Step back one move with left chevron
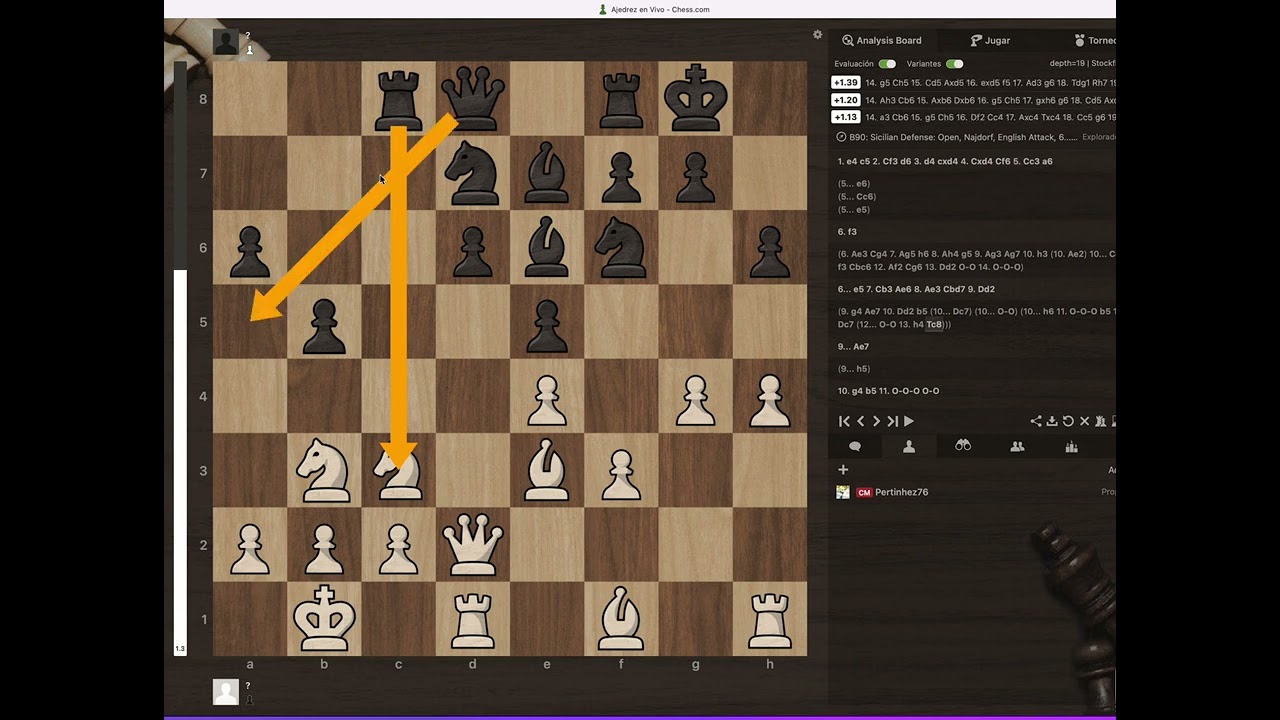1280x720 pixels. (x=861, y=422)
